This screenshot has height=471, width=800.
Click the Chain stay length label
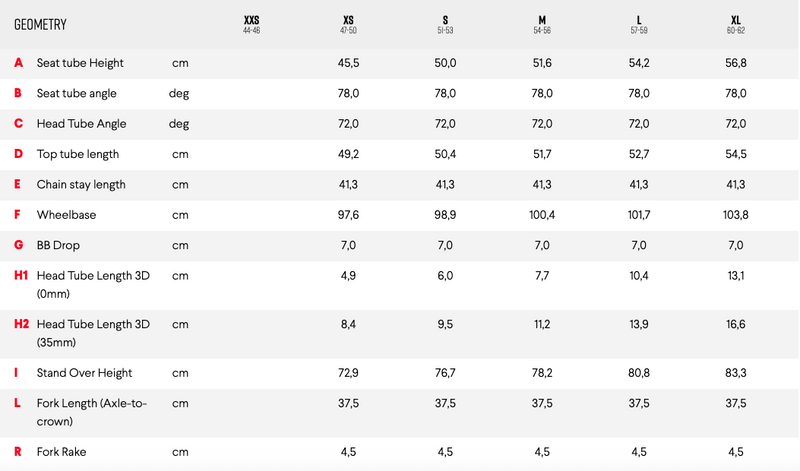point(81,185)
